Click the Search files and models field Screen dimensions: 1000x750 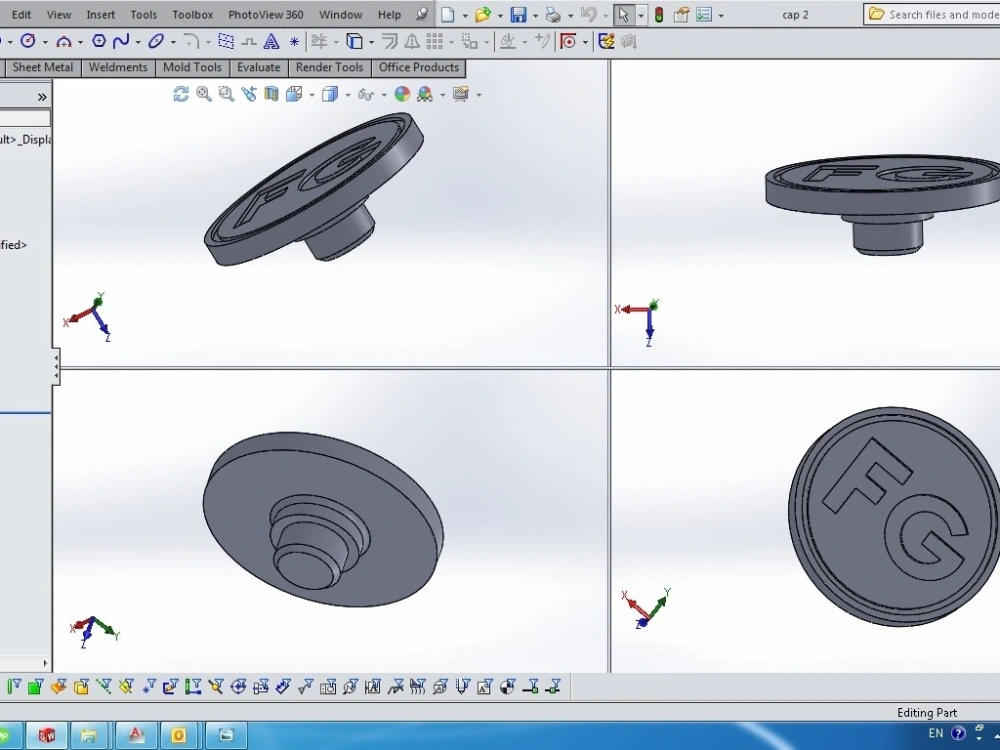[932, 15]
